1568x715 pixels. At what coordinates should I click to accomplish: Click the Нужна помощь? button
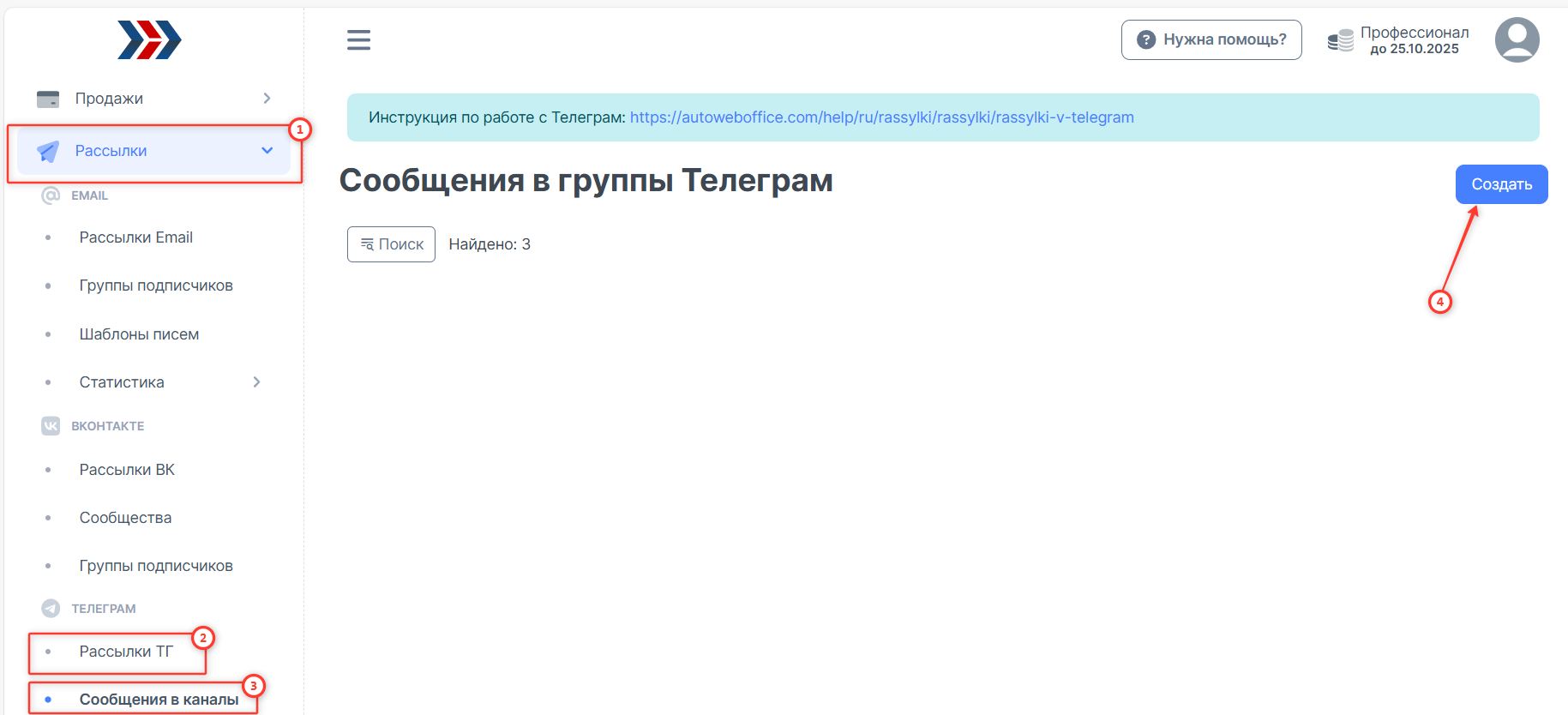tap(1211, 39)
